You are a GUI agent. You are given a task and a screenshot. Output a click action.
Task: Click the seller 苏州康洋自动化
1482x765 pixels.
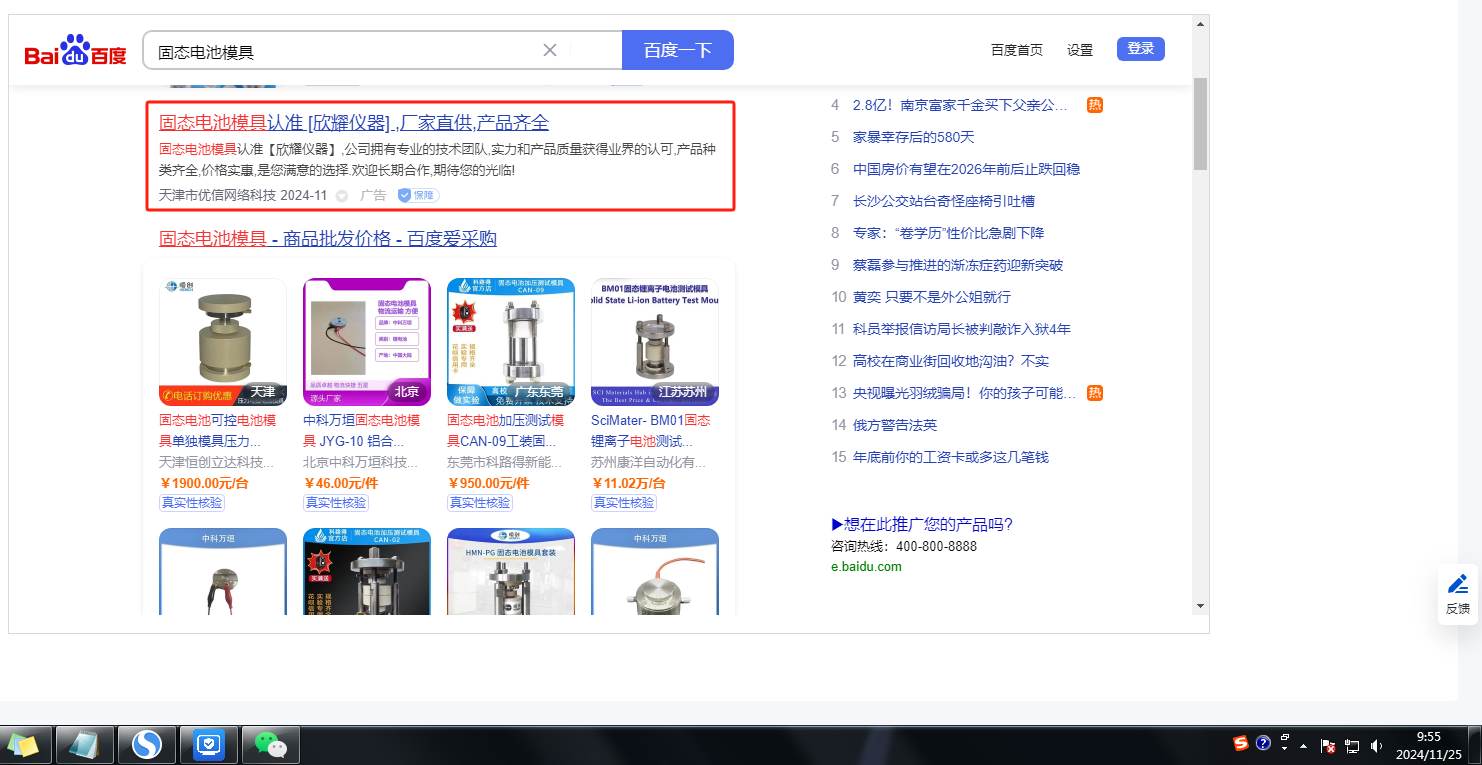649,463
